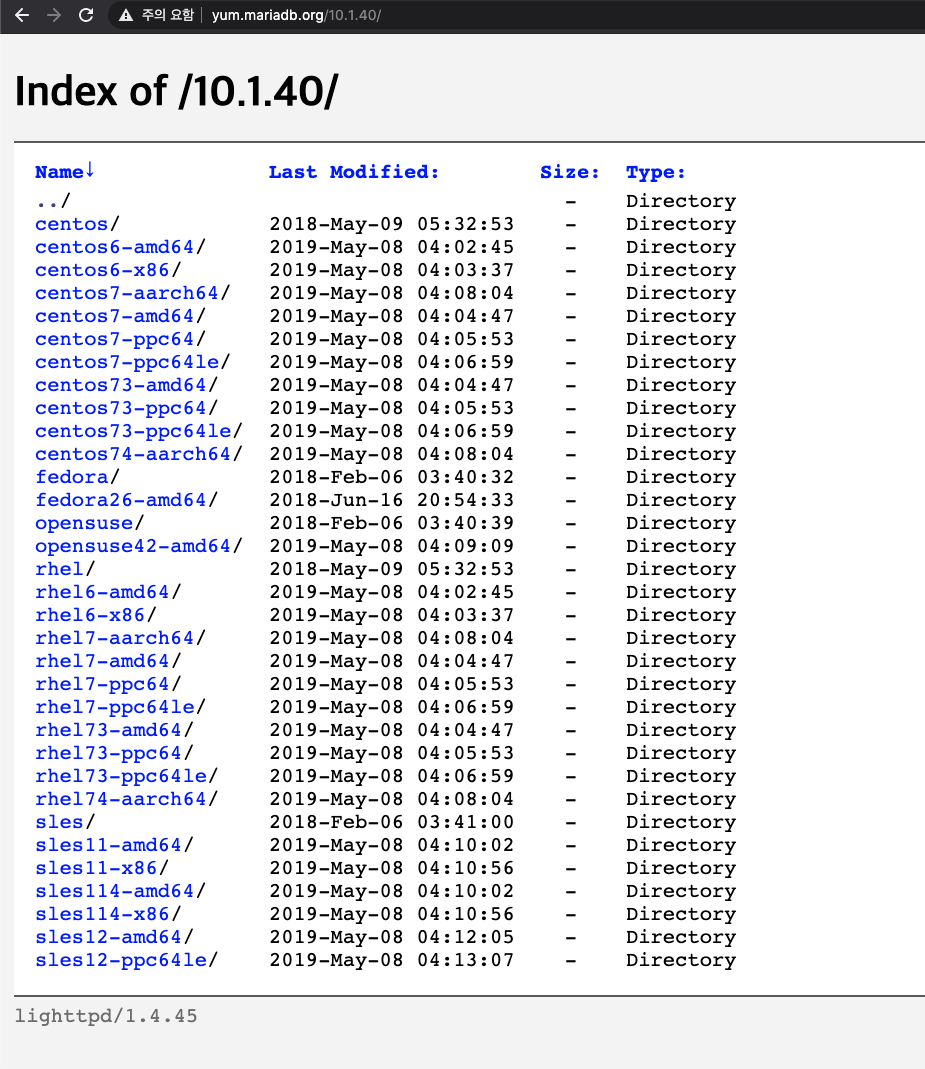Open the rhel7-ppc64le directory
Screen dimensions: 925x1069
pyautogui.click(x=115, y=708)
